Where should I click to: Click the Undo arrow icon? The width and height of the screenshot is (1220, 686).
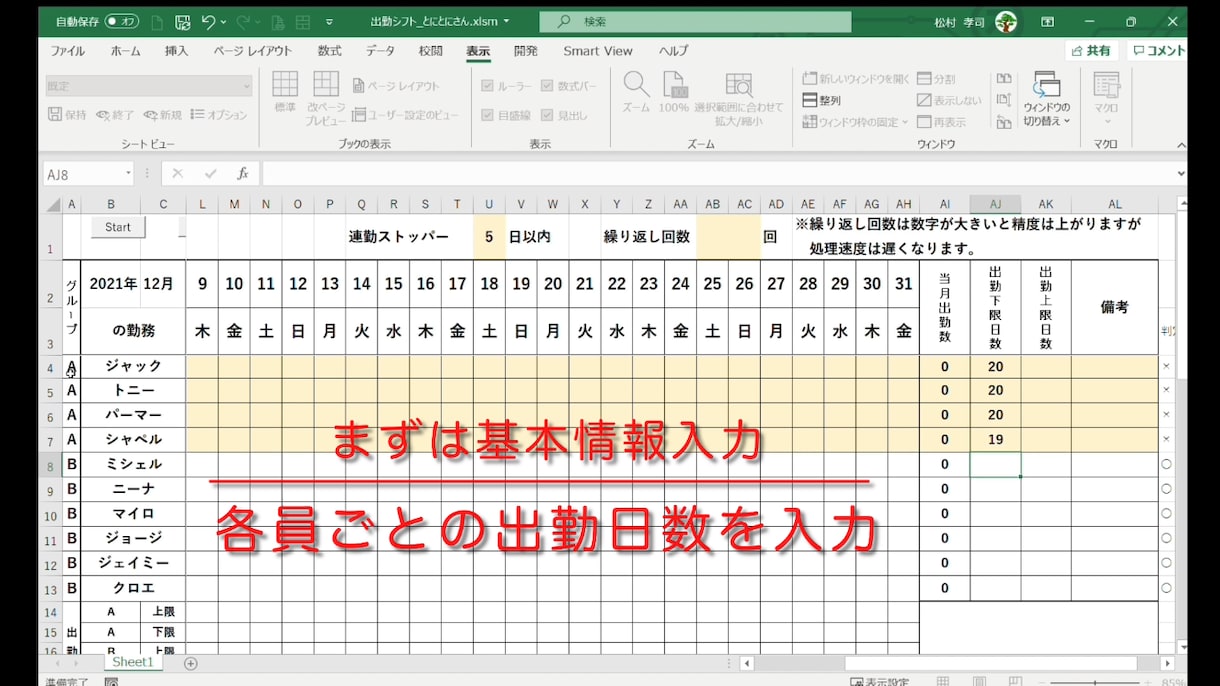coord(208,21)
